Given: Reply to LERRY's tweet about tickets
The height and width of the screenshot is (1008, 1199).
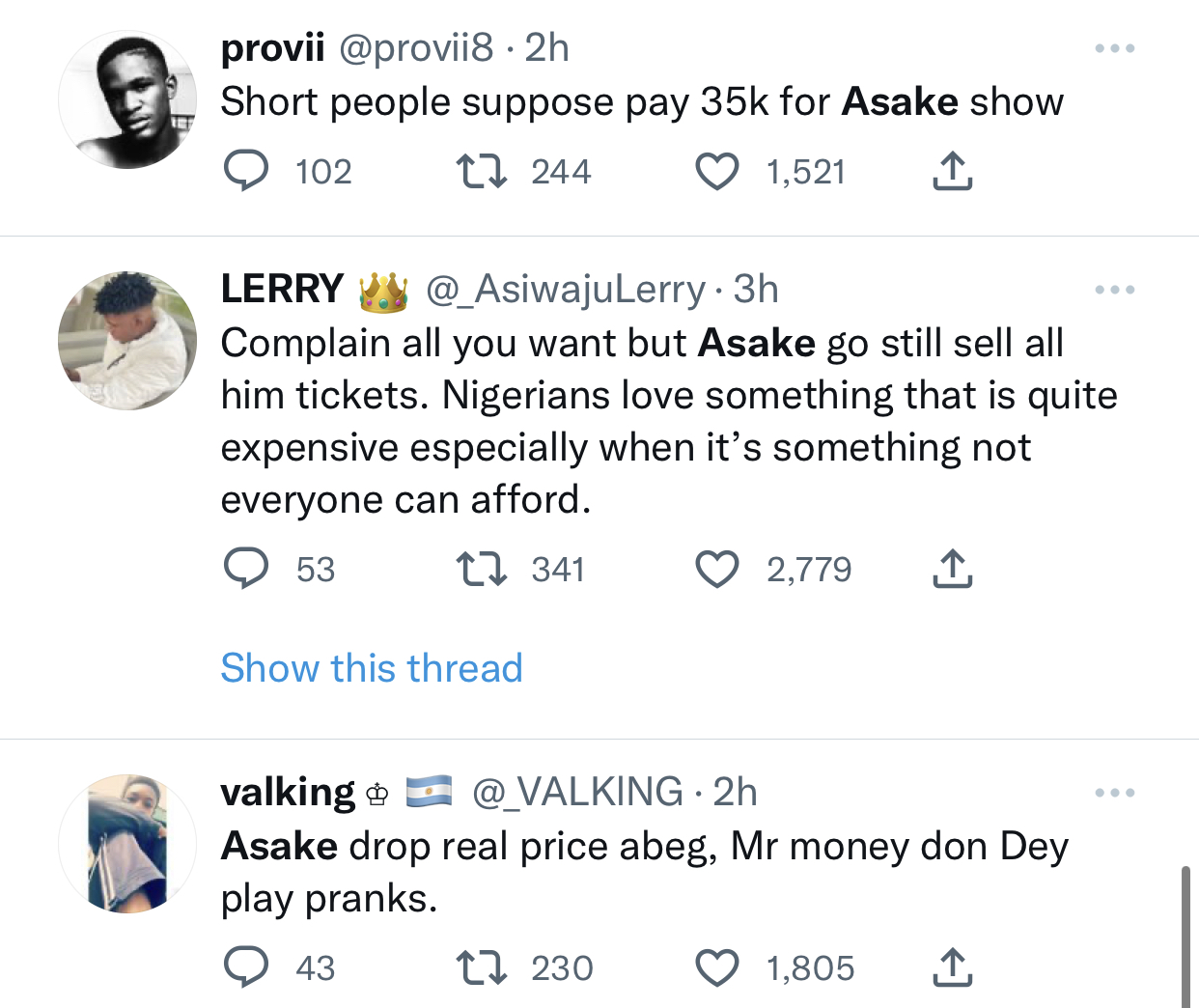Looking at the screenshot, I should (x=246, y=569).
